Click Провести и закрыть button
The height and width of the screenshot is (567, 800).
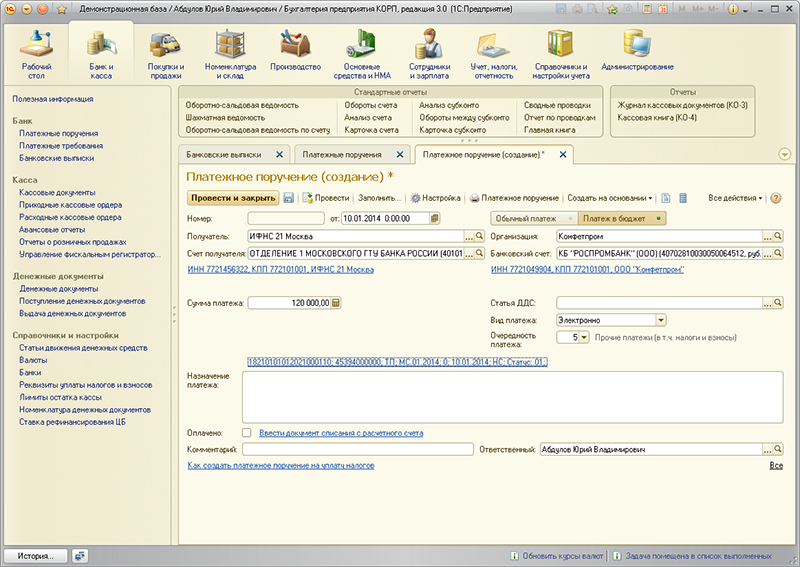click(x=233, y=198)
